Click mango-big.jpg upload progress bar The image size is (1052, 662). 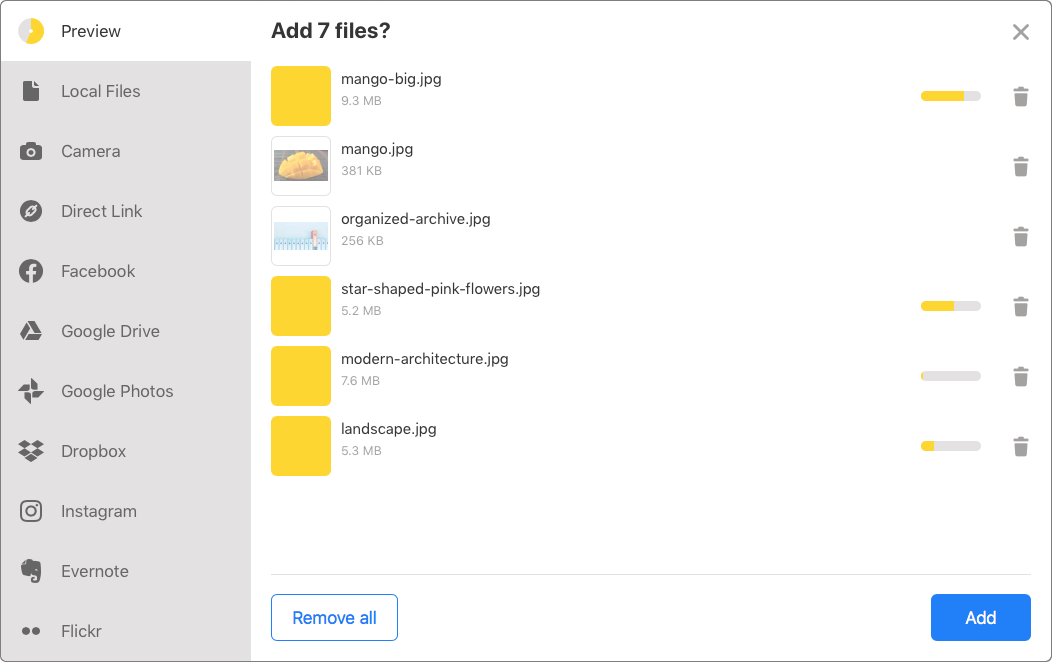click(x=950, y=96)
